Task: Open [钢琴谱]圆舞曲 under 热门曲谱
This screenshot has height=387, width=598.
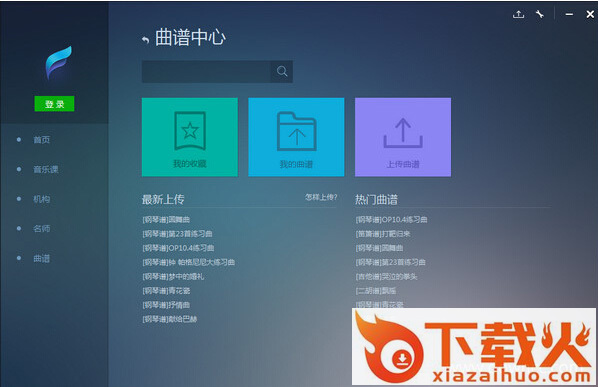Action: coord(379,248)
